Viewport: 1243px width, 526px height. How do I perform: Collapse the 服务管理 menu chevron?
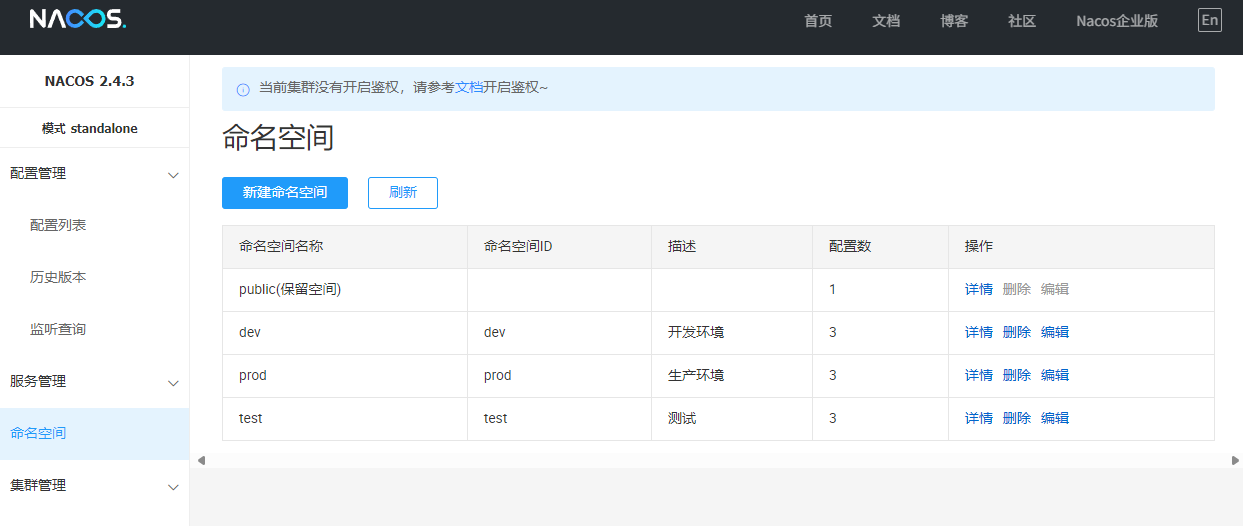pyautogui.click(x=173, y=383)
